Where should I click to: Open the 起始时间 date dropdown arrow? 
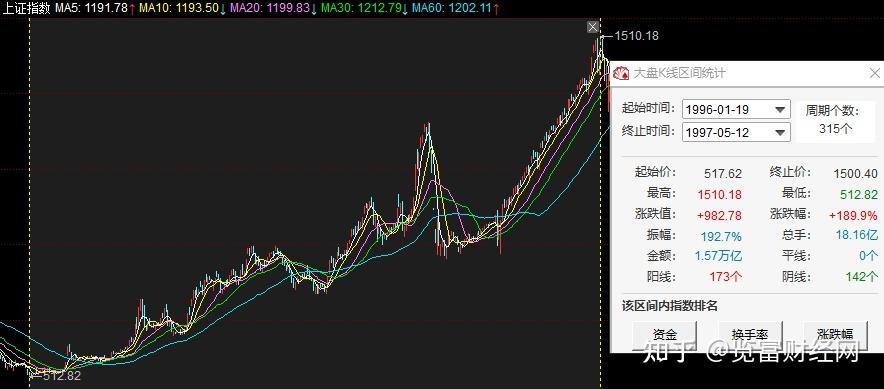(780, 109)
